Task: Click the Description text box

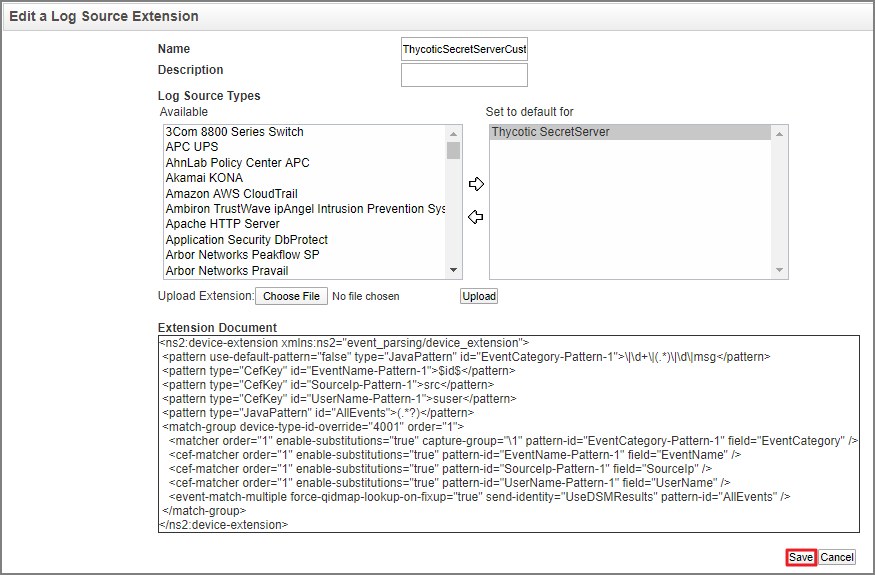Action: coord(464,75)
